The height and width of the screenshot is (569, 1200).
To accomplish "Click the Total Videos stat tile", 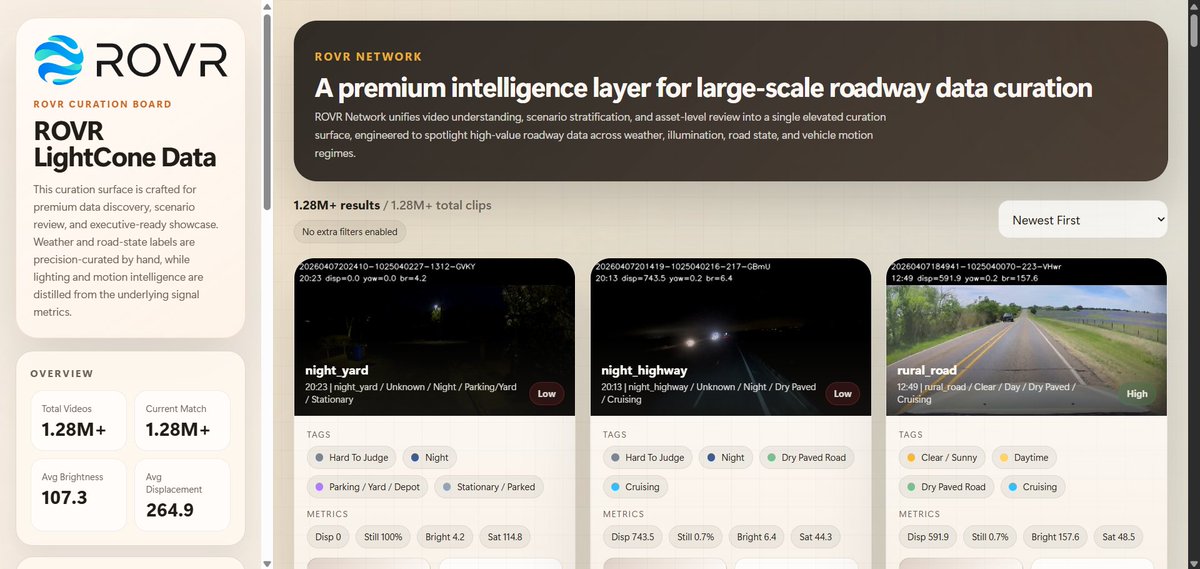I will point(78,419).
